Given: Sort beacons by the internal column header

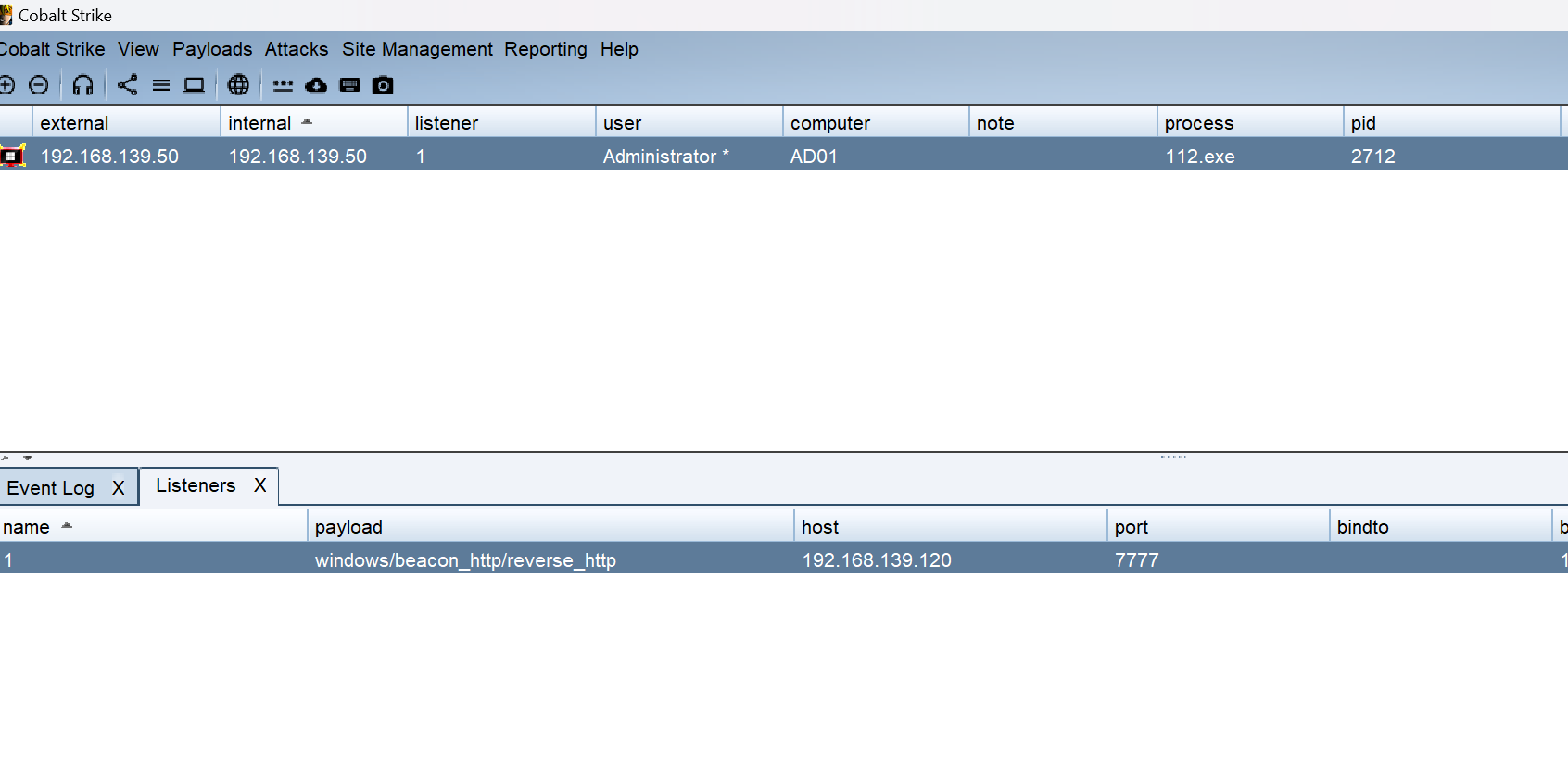Looking at the screenshot, I should (259, 123).
